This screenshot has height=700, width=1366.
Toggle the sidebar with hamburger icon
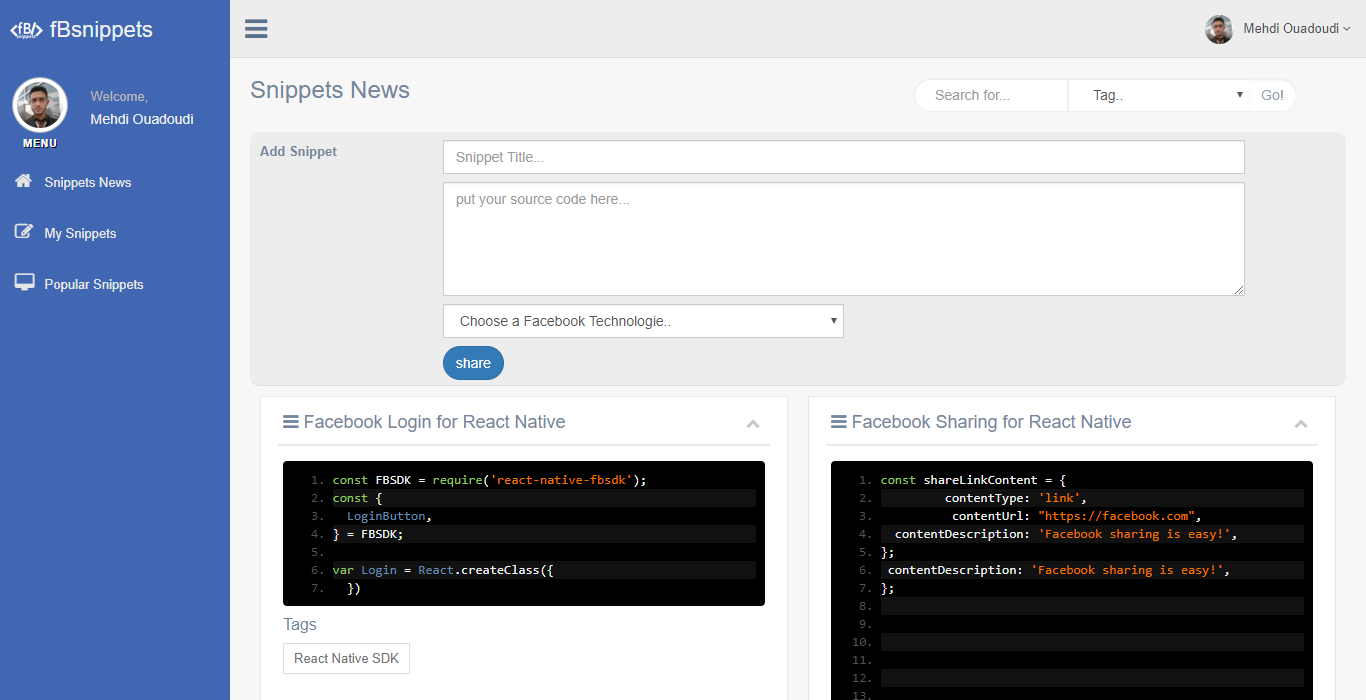point(256,28)
